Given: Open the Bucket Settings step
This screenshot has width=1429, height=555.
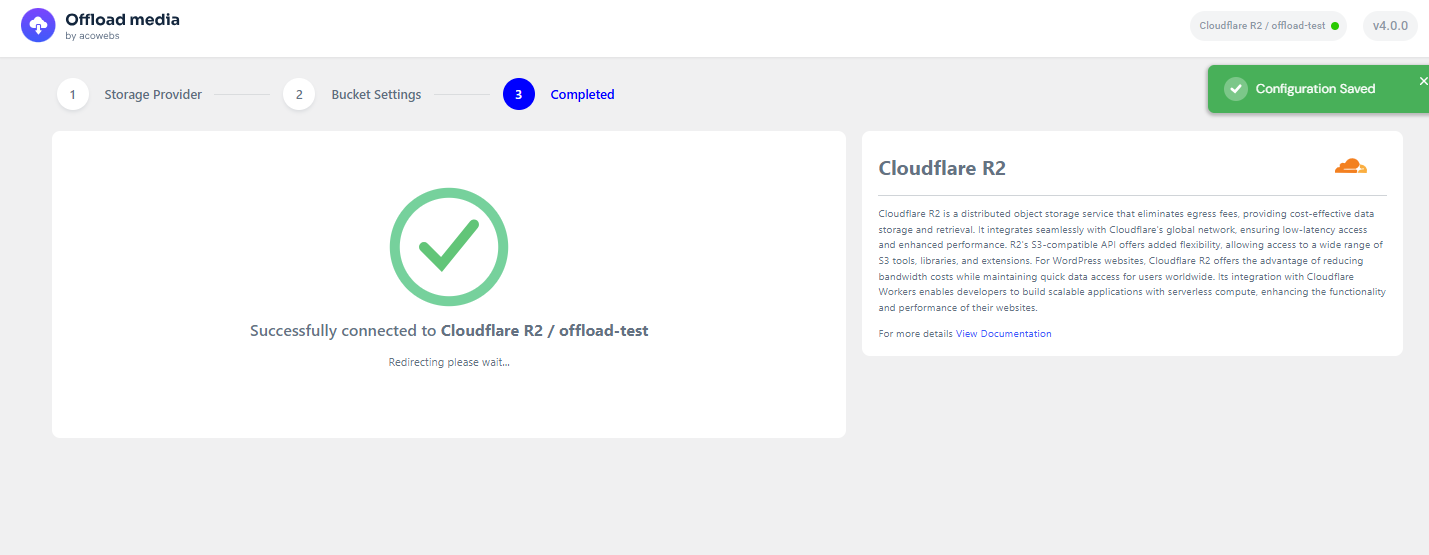Looking at the screenshot, I should [376, 95].
